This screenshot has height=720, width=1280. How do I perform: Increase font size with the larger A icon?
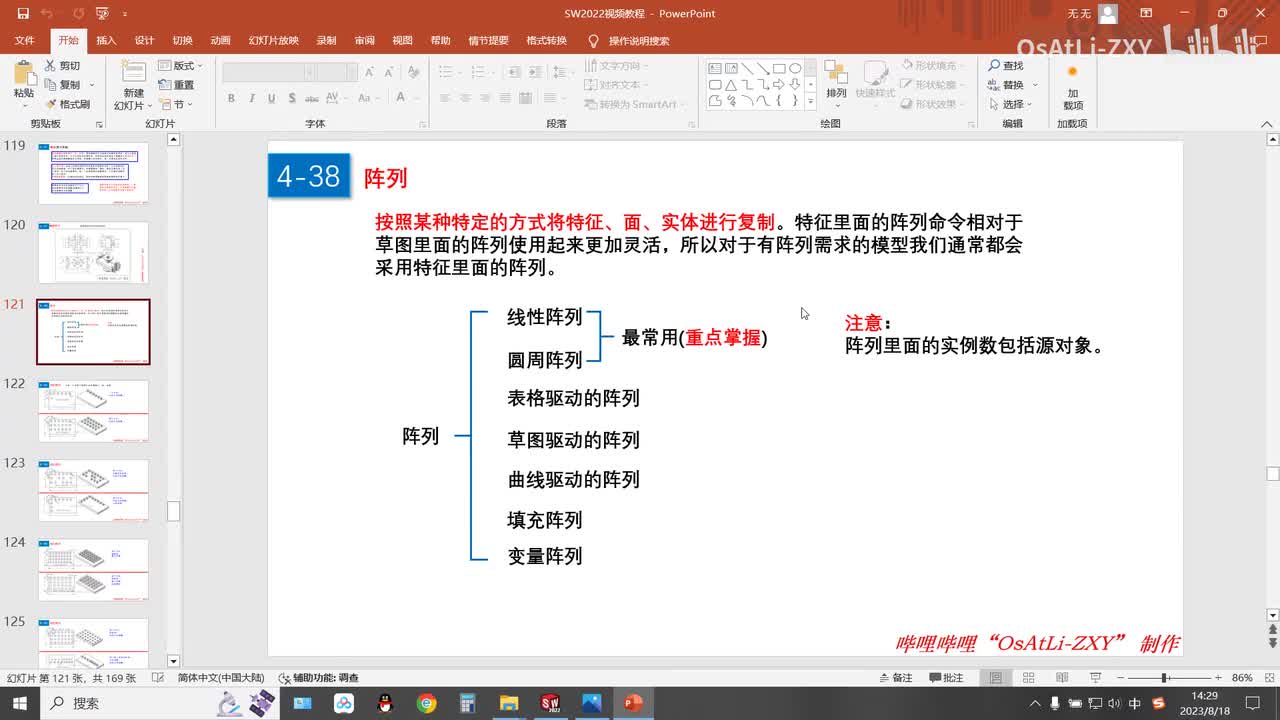point(369,72)
